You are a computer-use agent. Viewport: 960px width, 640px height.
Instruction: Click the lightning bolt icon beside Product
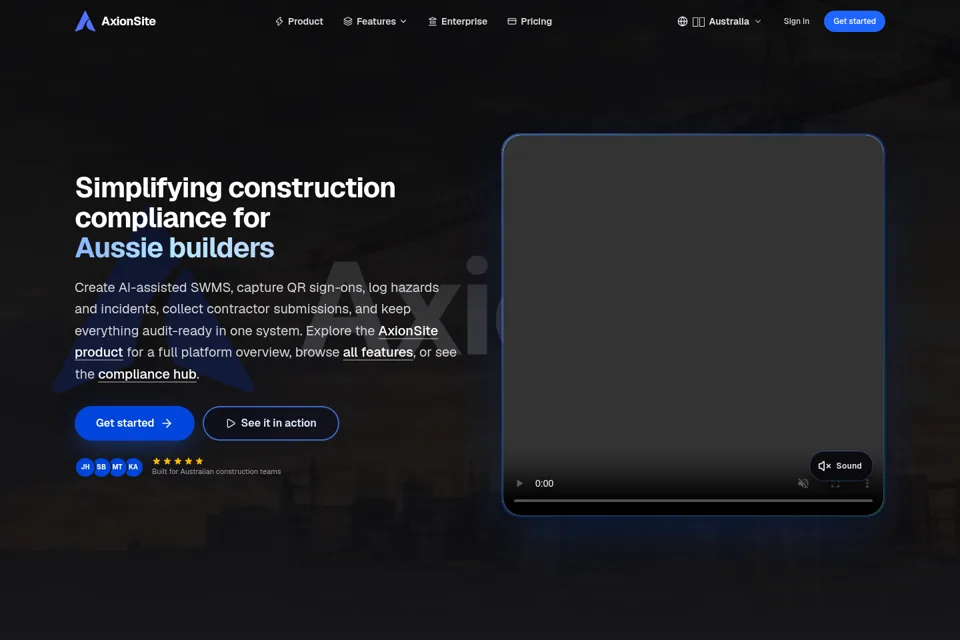(x=279, y=21)
